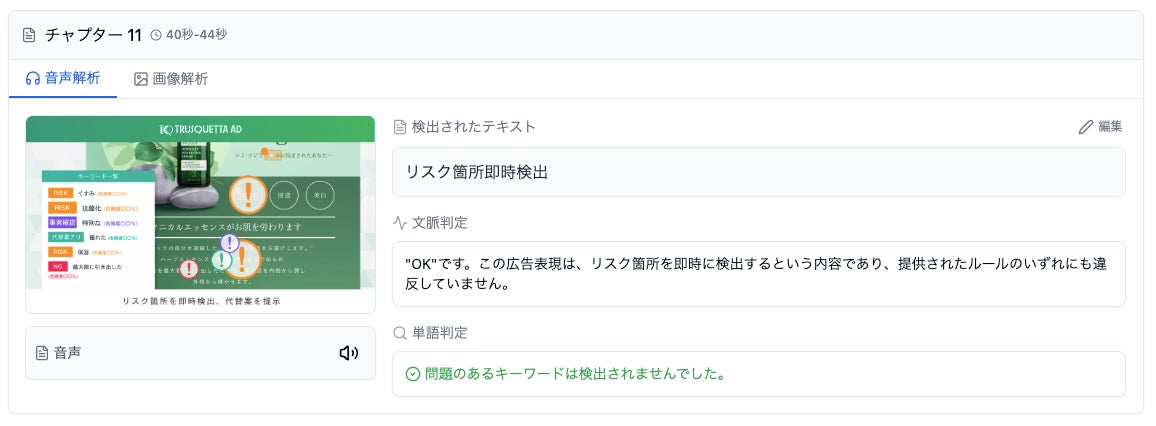Viewport: 1156px width, 426px height.
Task: Click the detected text field リスク箇所即時検出
Action: (758, 172)
